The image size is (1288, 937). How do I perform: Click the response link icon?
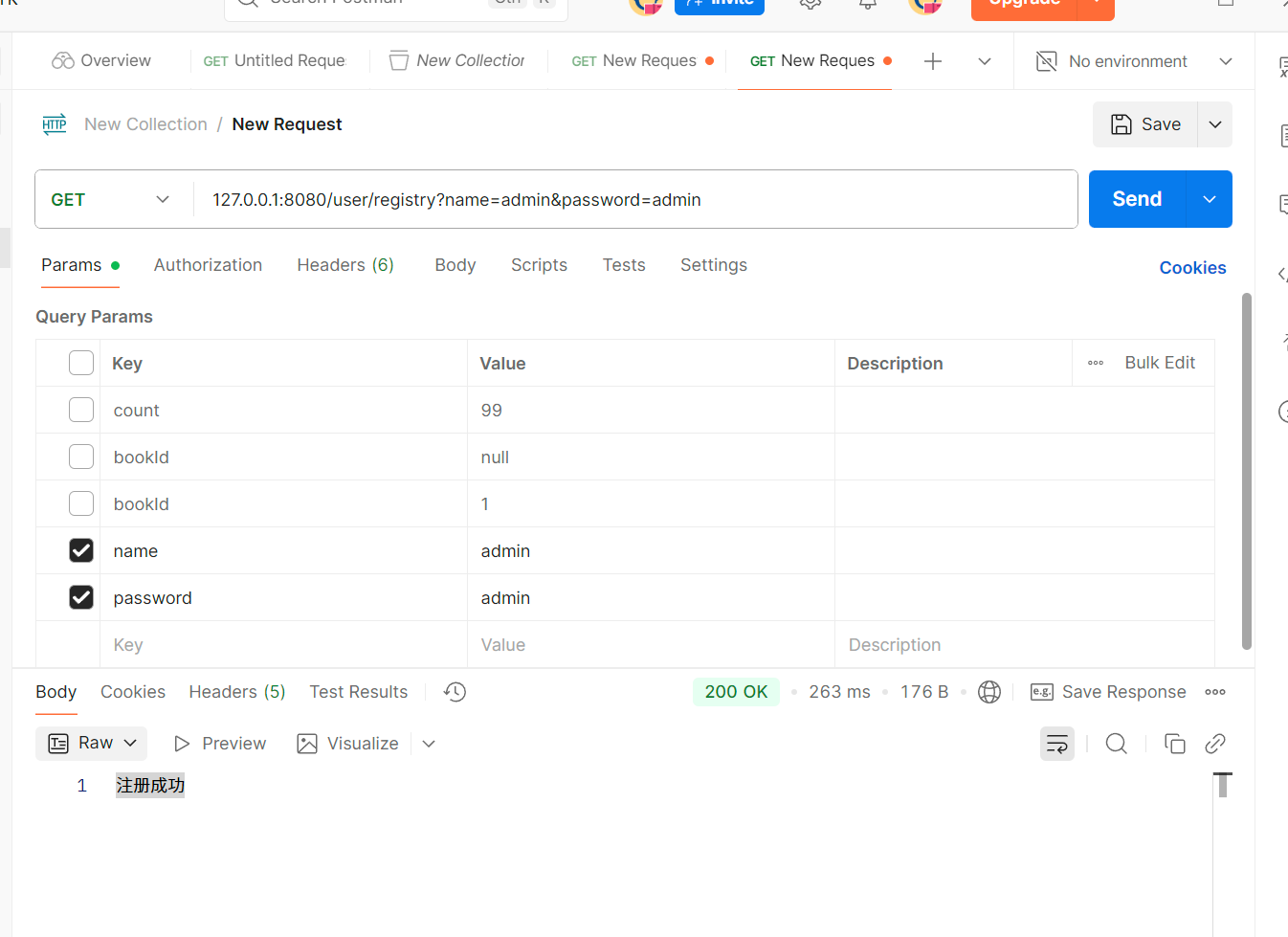tap(1215, 744)
